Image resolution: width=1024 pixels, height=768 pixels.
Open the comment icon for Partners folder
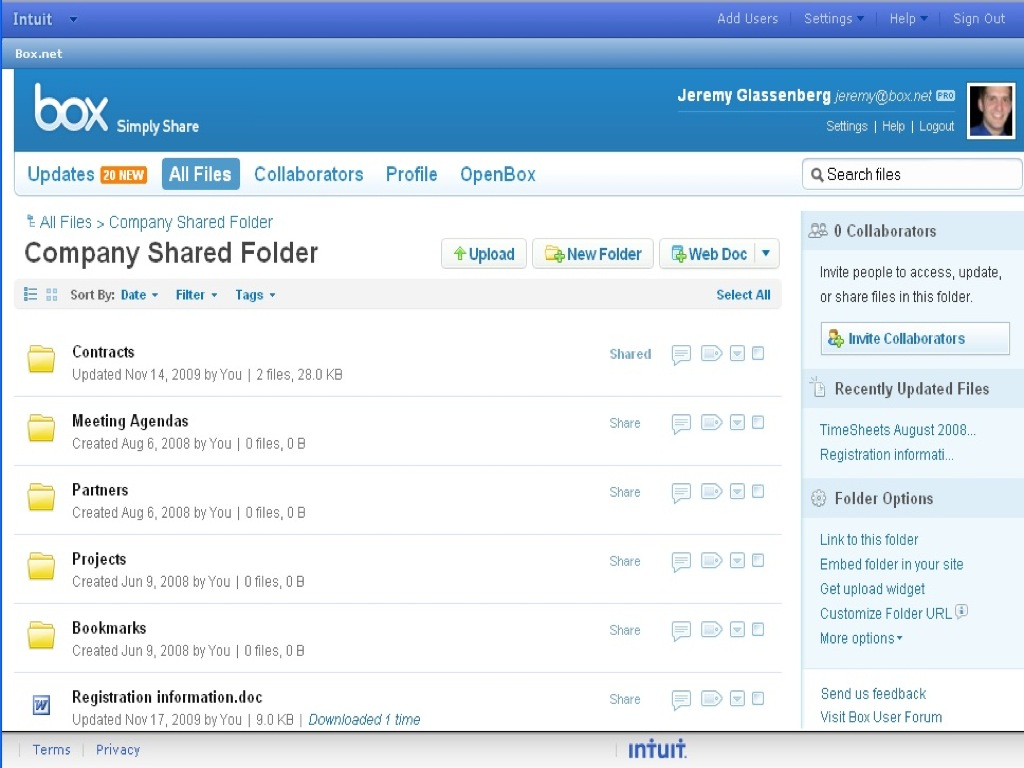tap(681, 492)
